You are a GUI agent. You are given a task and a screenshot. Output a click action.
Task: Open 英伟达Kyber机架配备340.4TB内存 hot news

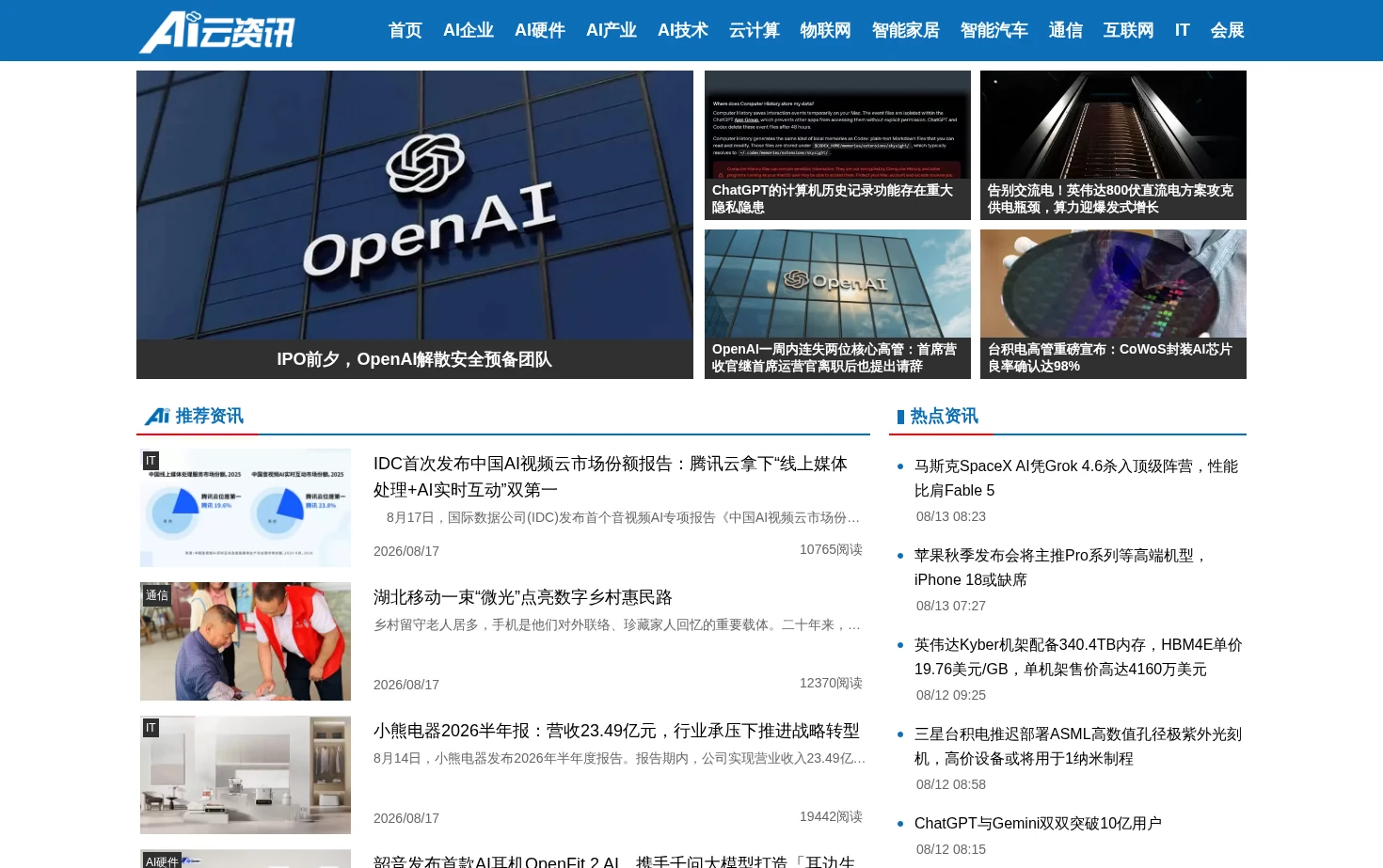click(x=1078, y=656)
